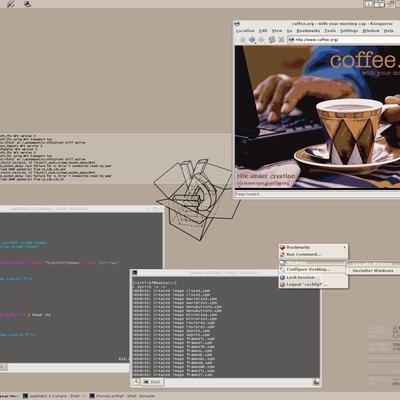
Task: Open Konqueror Tools menu
Action: (330, 31)
